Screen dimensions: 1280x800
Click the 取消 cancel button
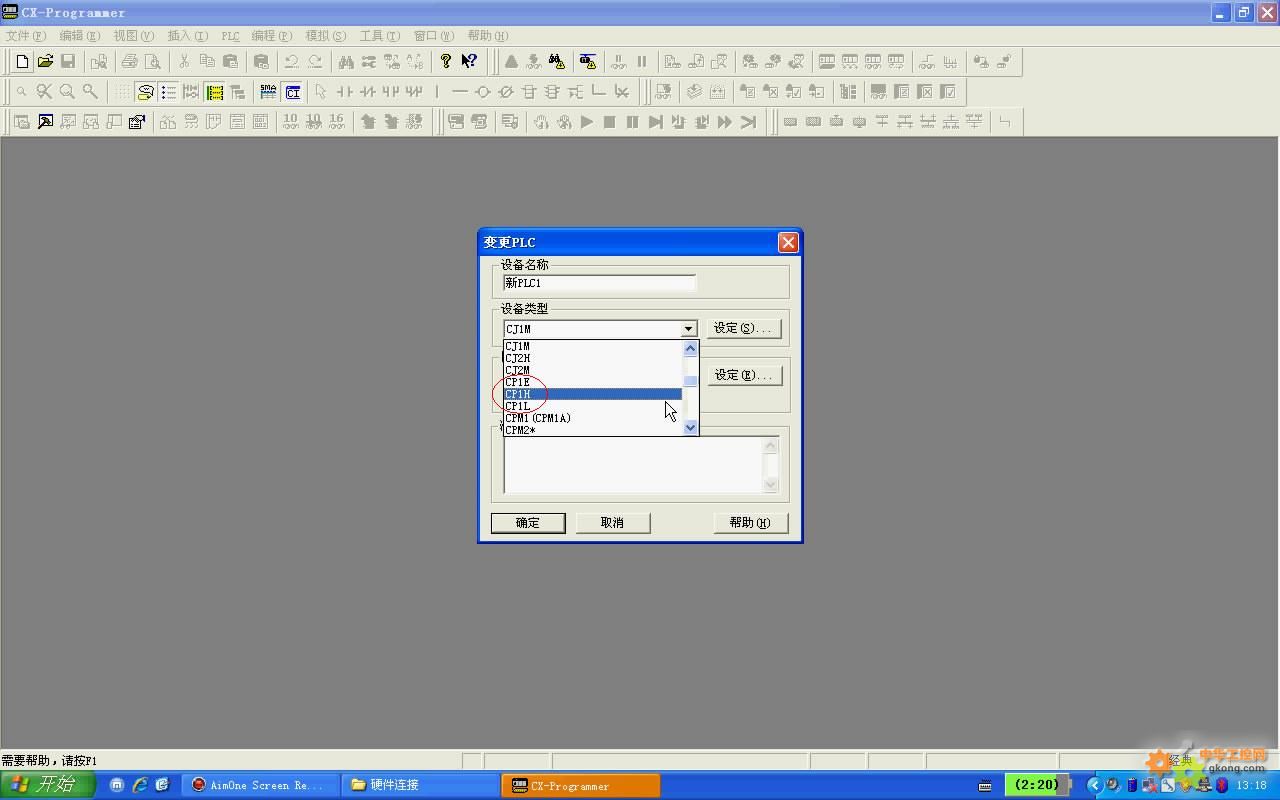click(613, 523)
